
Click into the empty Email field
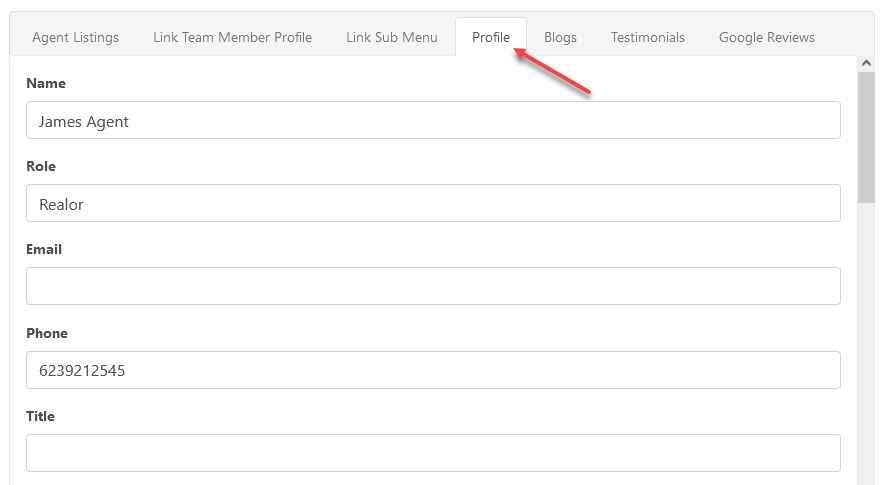(432, 287)
